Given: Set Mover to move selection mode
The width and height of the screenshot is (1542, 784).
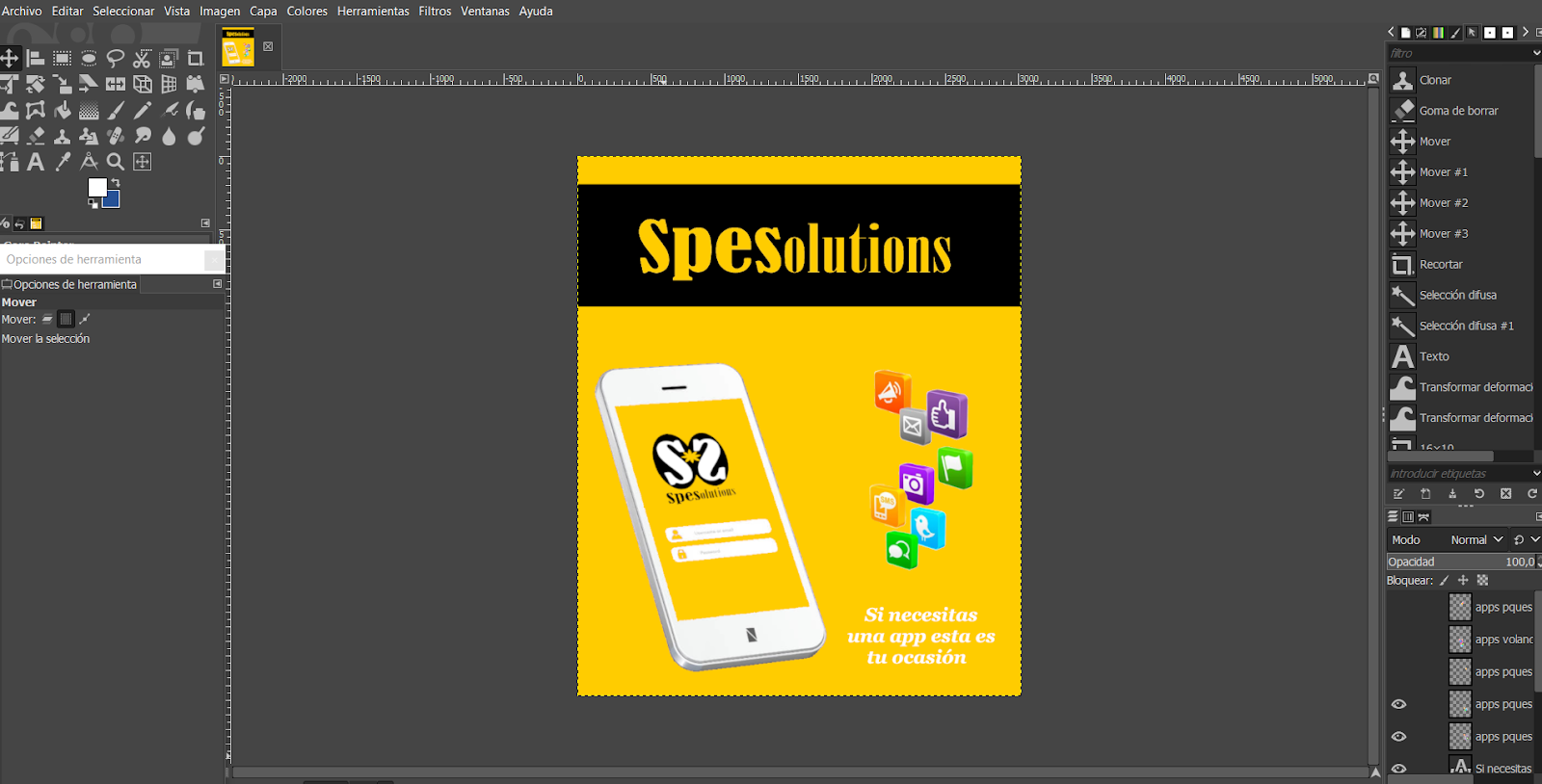Looking at the screenshot, I should [66, 319].
